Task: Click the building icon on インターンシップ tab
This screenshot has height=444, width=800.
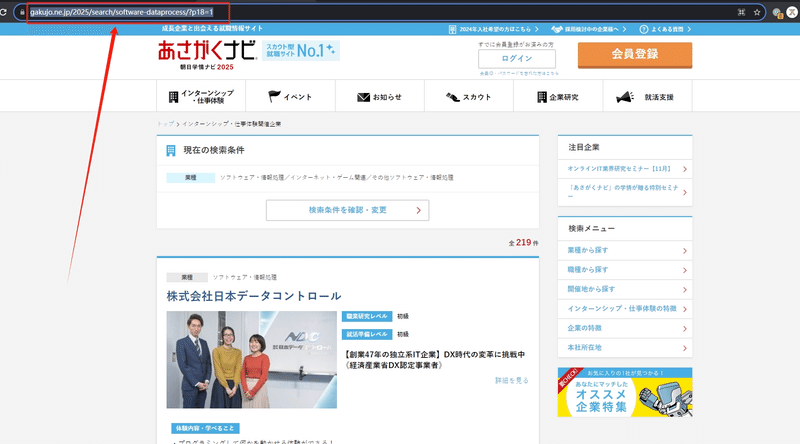Action: [173, 97]
